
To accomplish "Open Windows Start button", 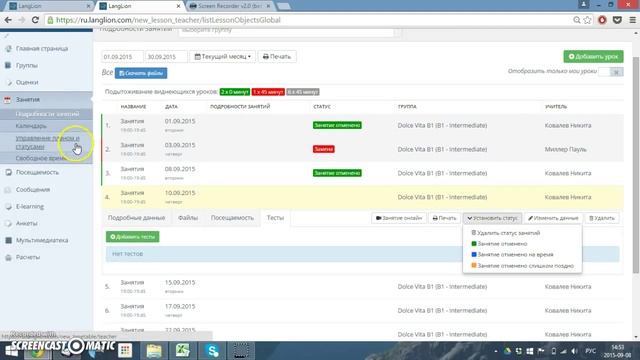I will click(11, 351).
